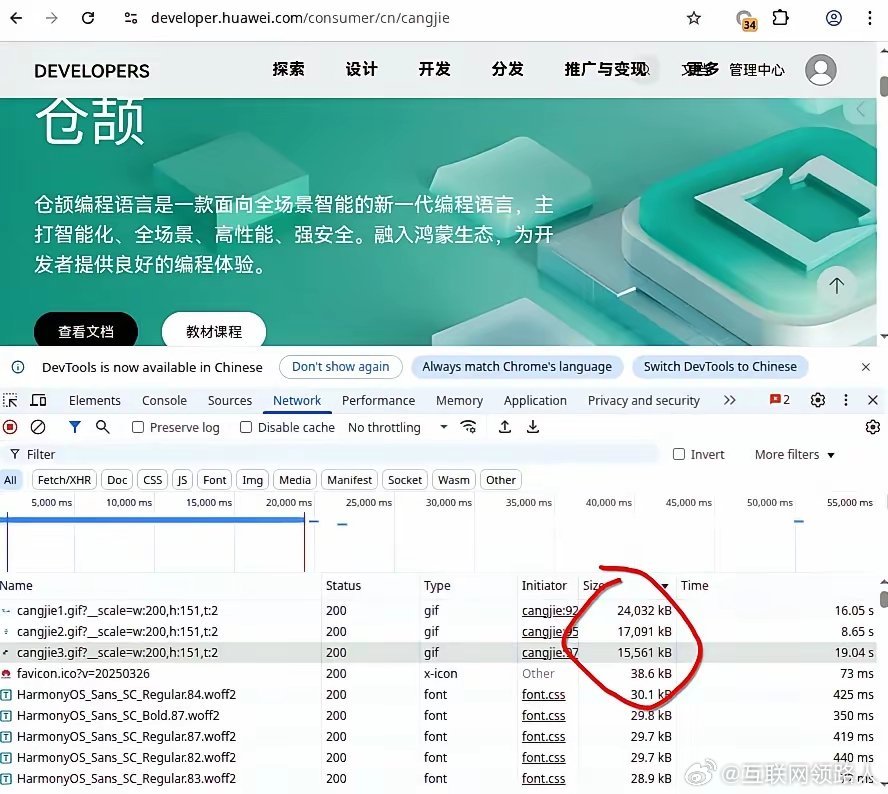Switch to Memory tab
Screen dimensions: 888x794
(459, 400)
